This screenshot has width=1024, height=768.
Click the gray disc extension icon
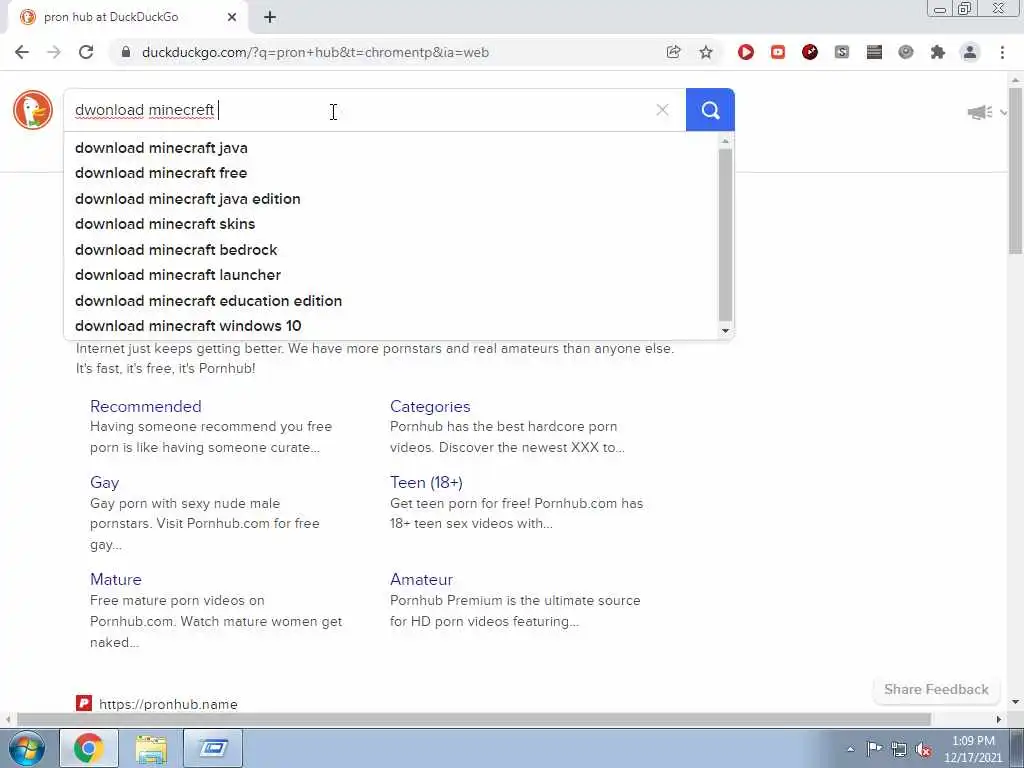[x=906, y=52]
